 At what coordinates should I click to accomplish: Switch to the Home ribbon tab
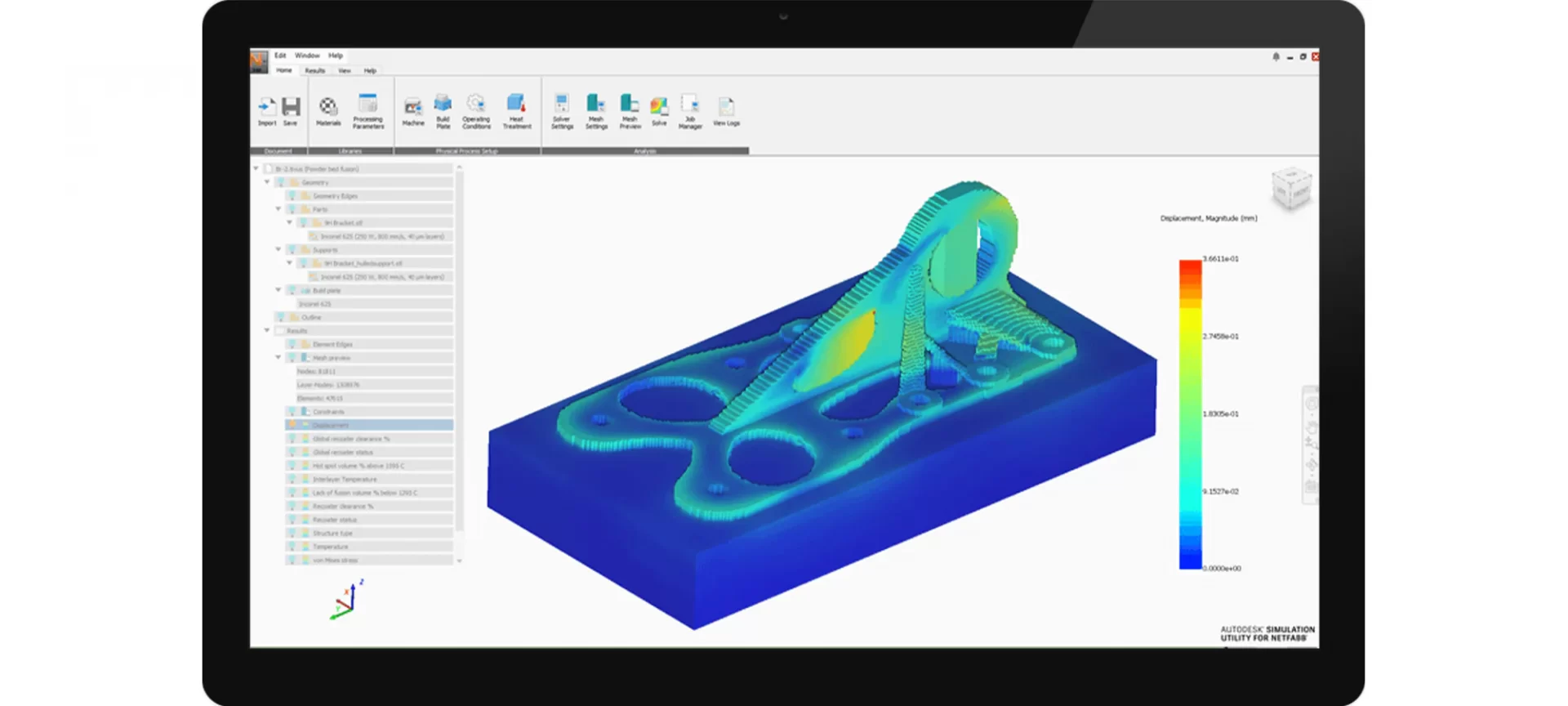point(284,70)
